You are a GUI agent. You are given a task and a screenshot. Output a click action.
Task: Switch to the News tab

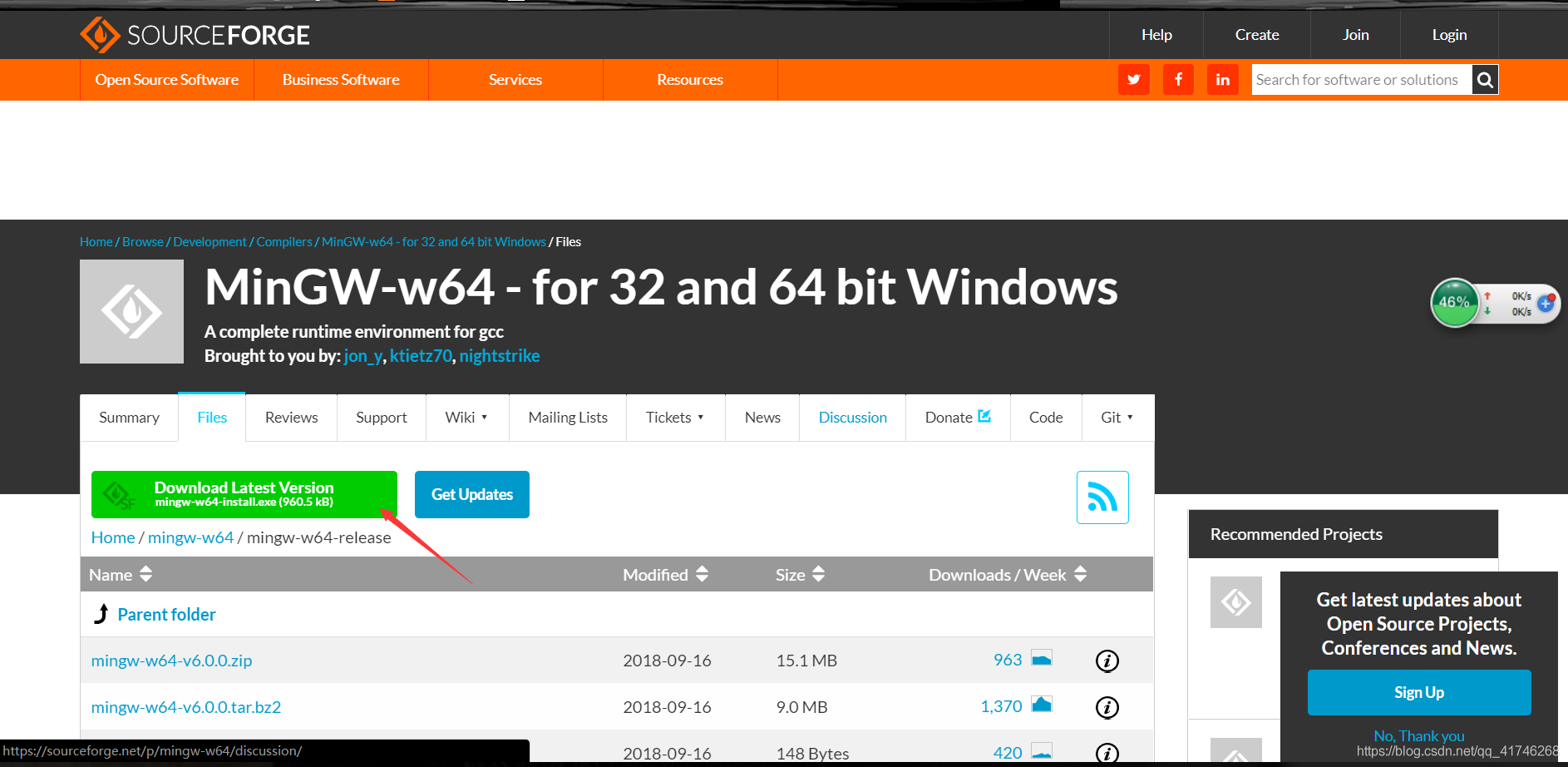[x=762, y=418]
